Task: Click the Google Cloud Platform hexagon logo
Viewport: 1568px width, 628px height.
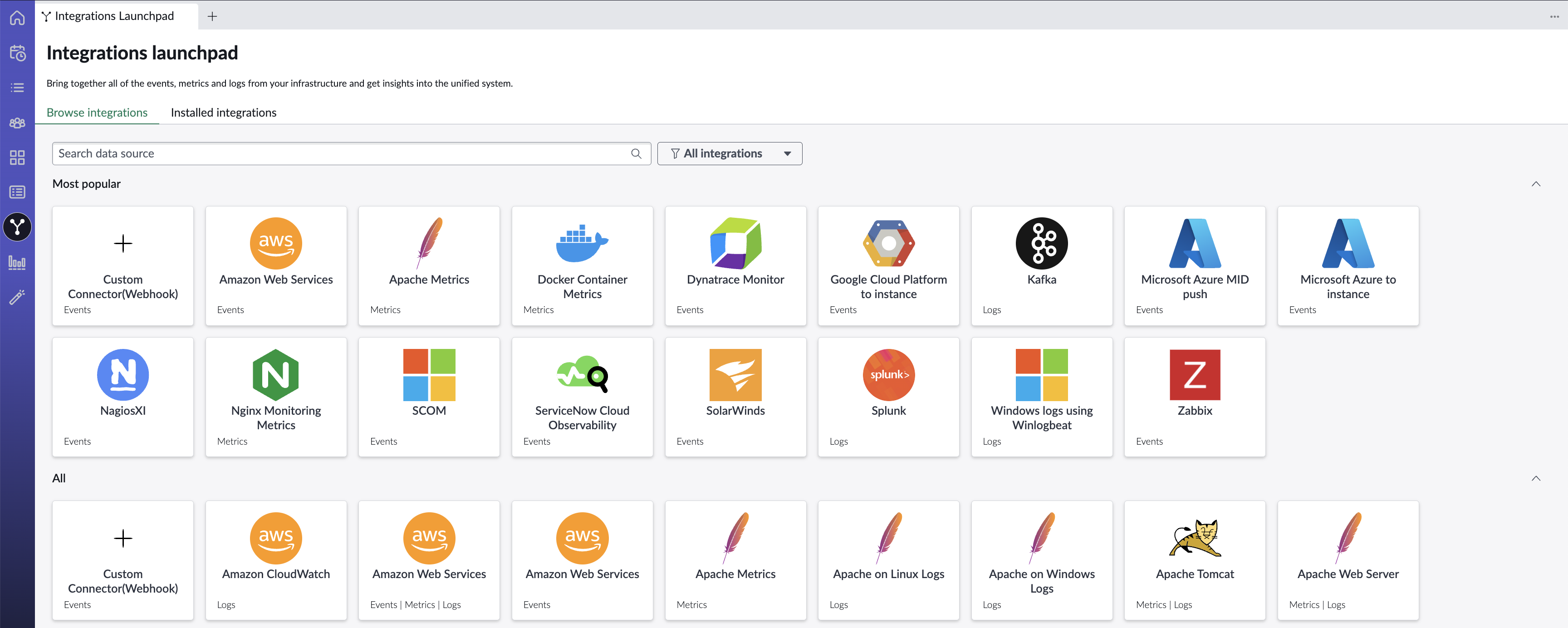Action: pyautogui.click(x=889, y=243)
